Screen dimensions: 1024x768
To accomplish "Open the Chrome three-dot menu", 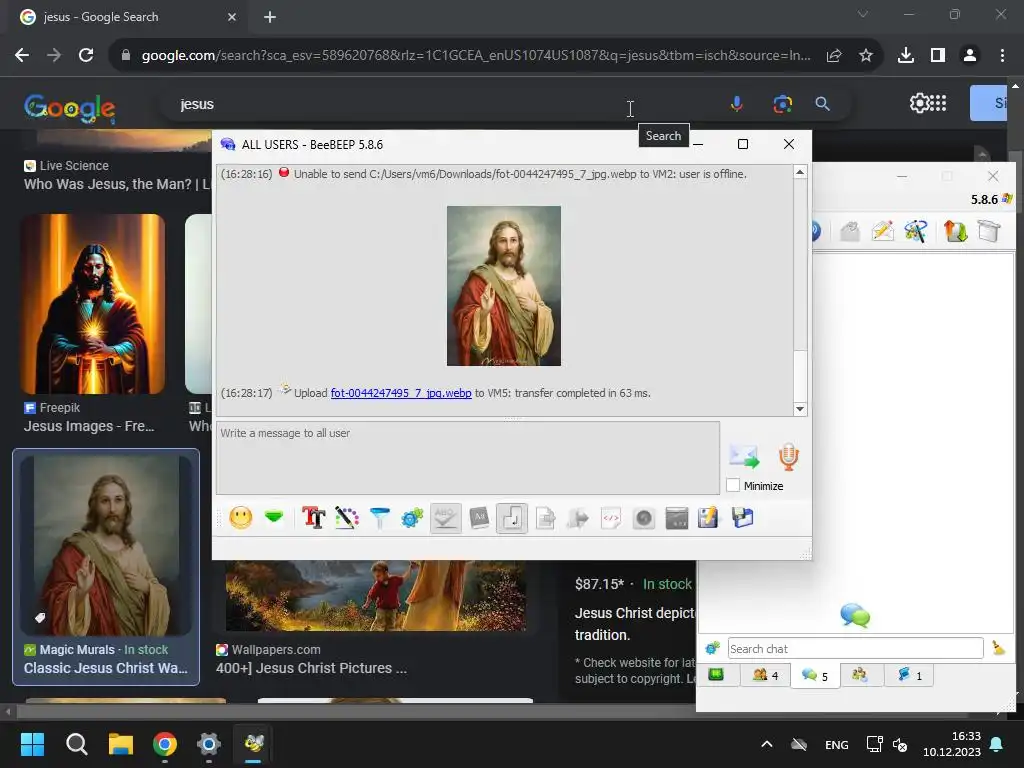I will pyautogui.click(x=1002, y=56).
